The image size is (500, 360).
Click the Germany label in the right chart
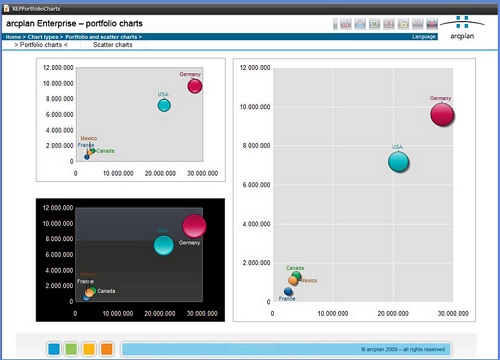pyautogui.click(x=440, y=98)
